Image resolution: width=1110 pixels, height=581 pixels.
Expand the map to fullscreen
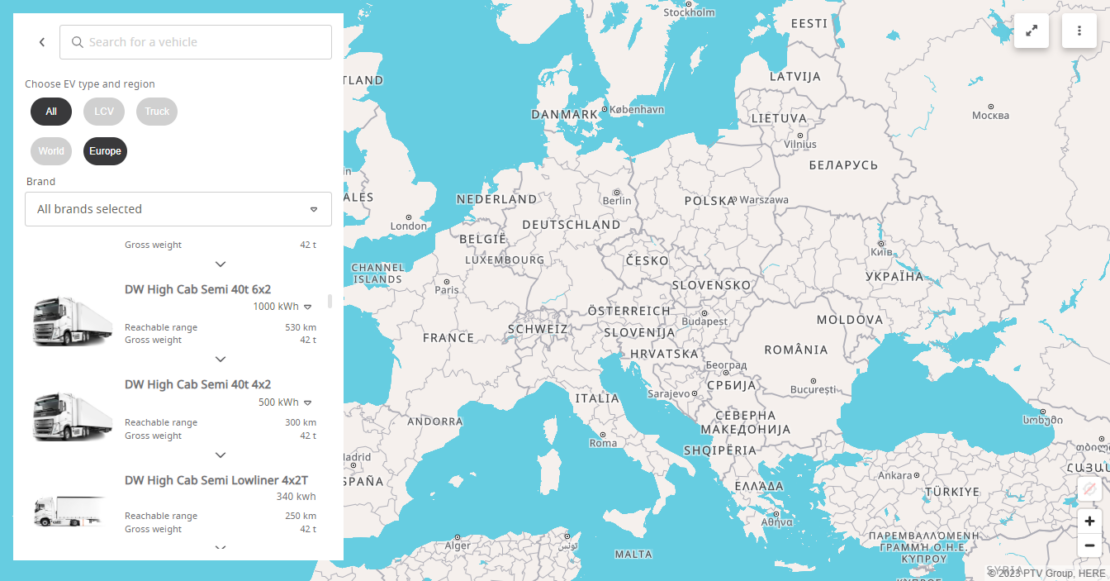click(x=1032, y=31)
